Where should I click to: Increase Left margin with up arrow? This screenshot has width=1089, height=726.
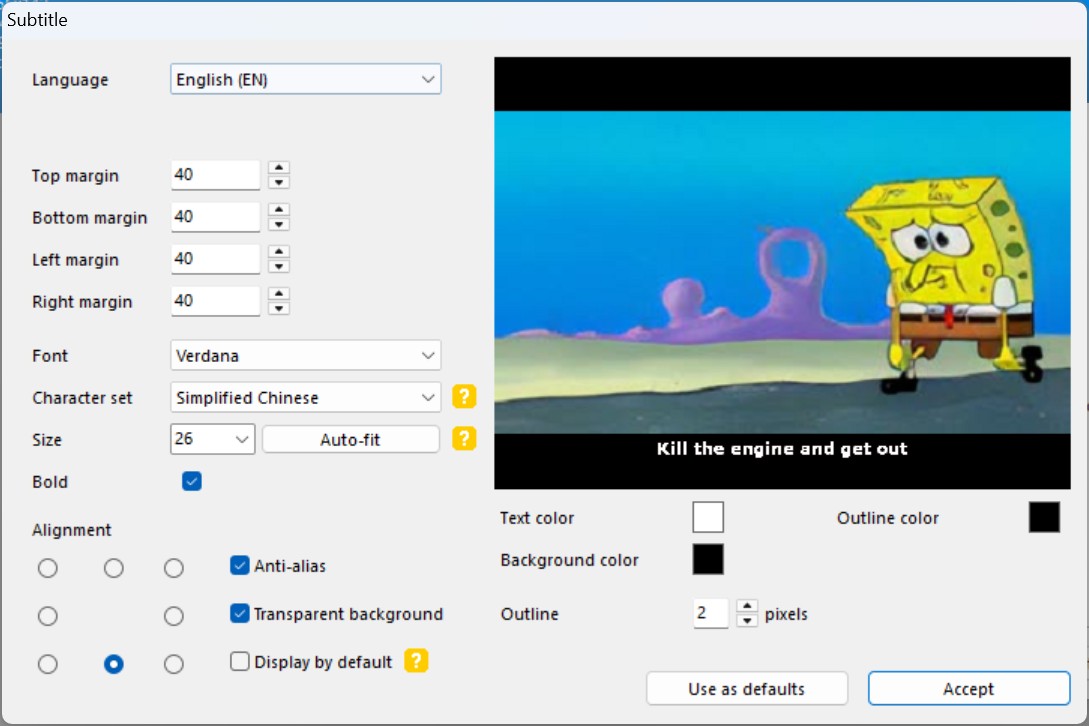coord(280,252)
